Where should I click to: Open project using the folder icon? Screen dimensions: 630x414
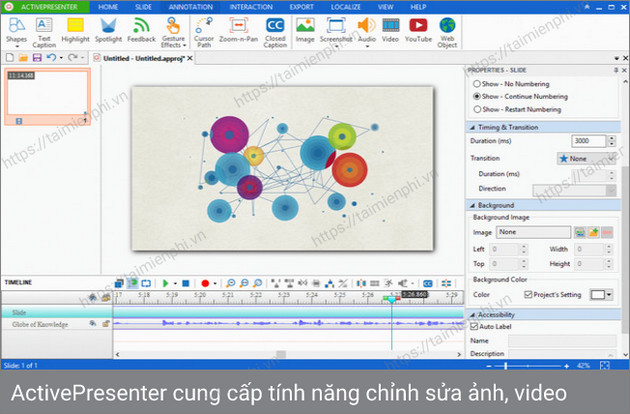pyautogui.click(x=23, y=58)
